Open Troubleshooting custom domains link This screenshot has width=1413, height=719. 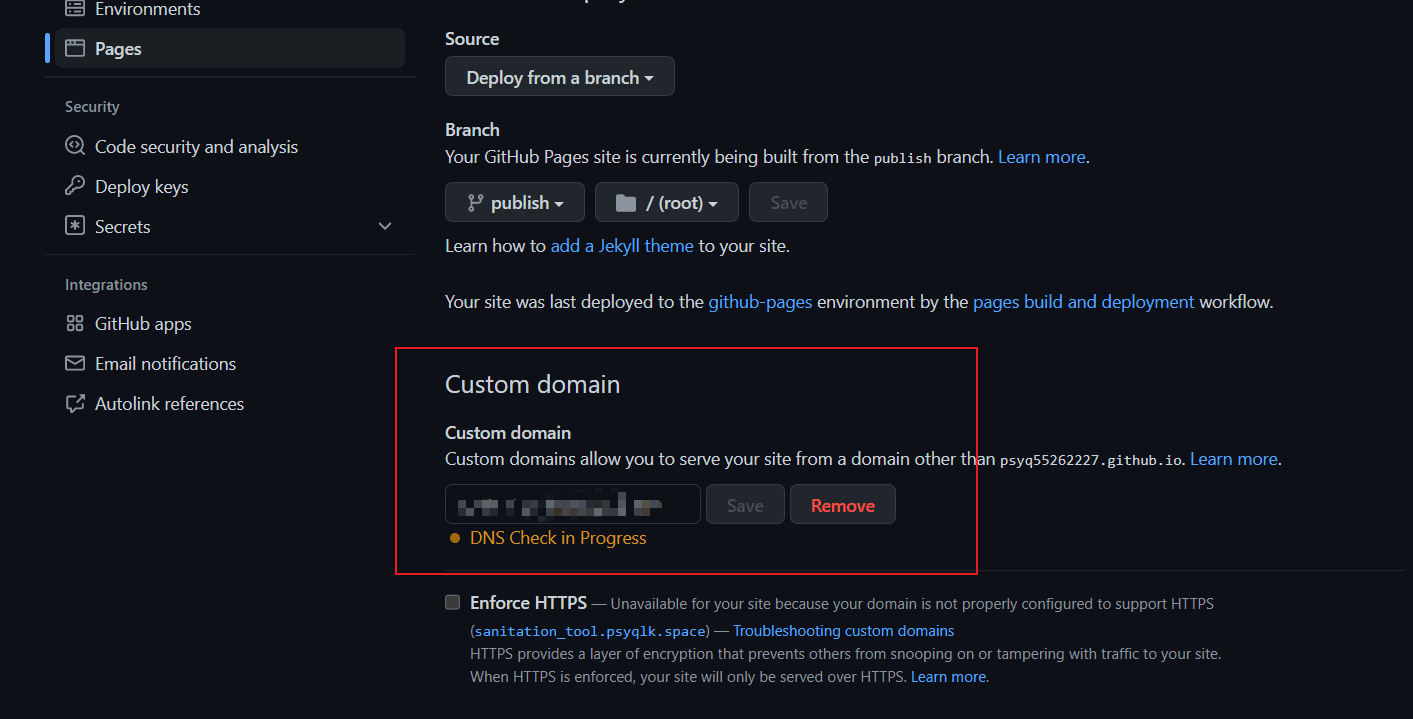click(843, 631)
